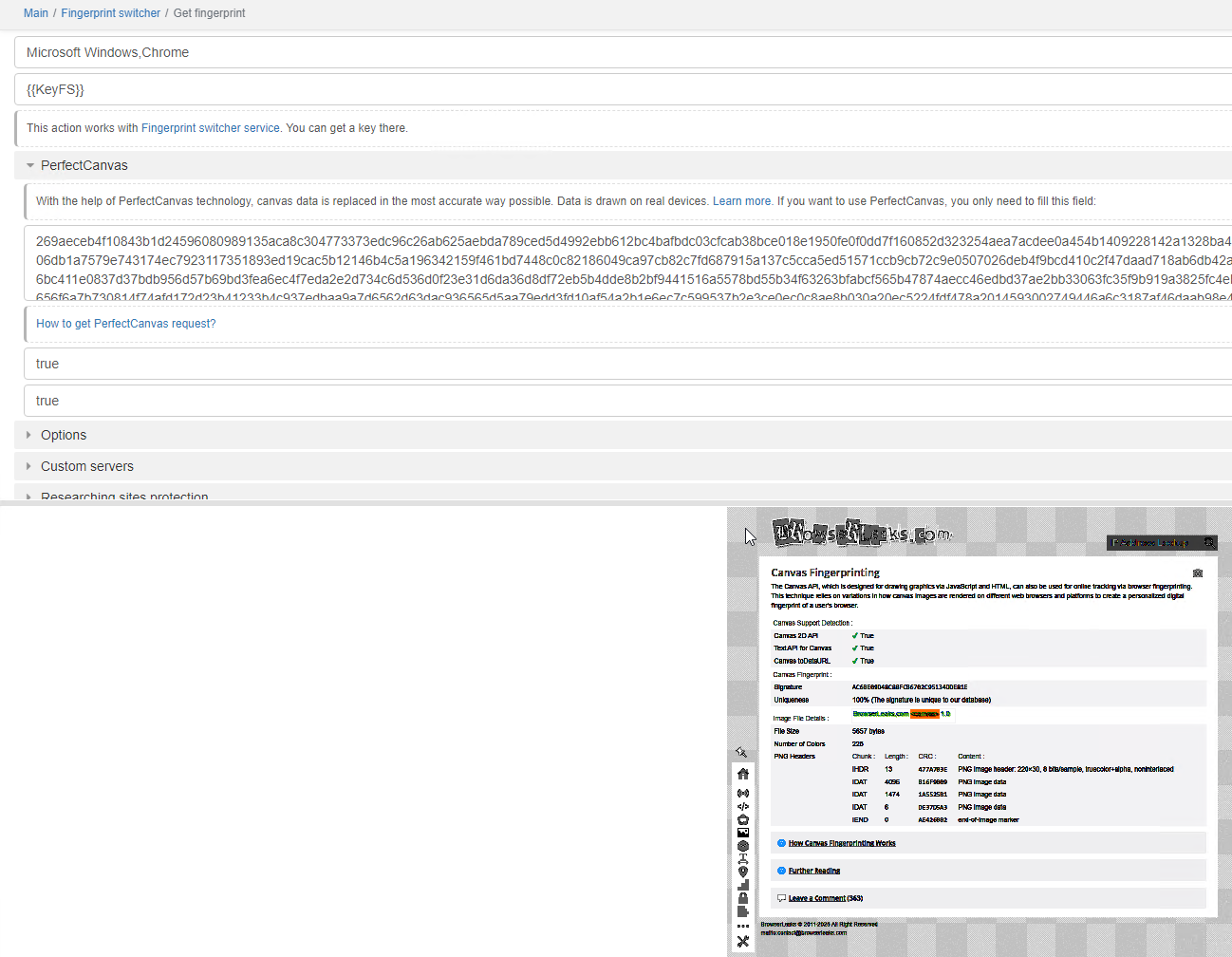Click How to get PerfectCanvas request?
Screen dimensions: 1232x957
click(x=125, y=323)
